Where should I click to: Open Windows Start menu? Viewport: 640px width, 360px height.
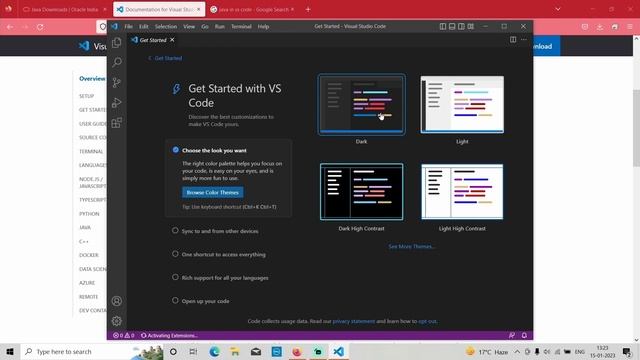[x=10, y=351]
